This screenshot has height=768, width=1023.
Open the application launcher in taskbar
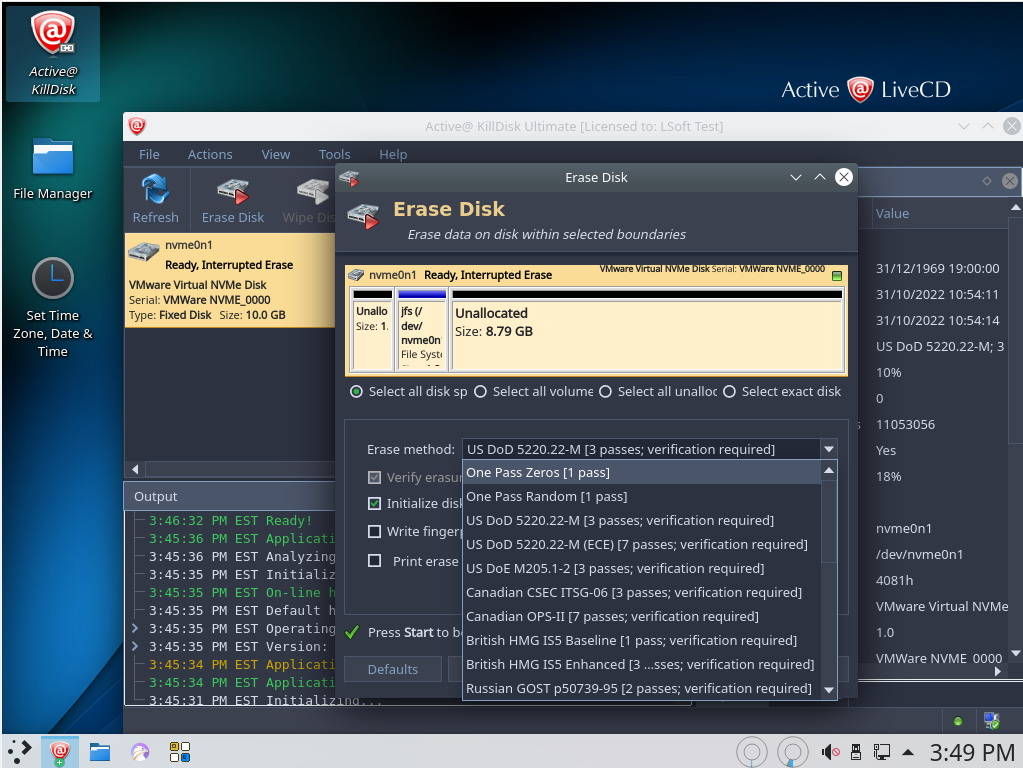(x=20, y=751)
